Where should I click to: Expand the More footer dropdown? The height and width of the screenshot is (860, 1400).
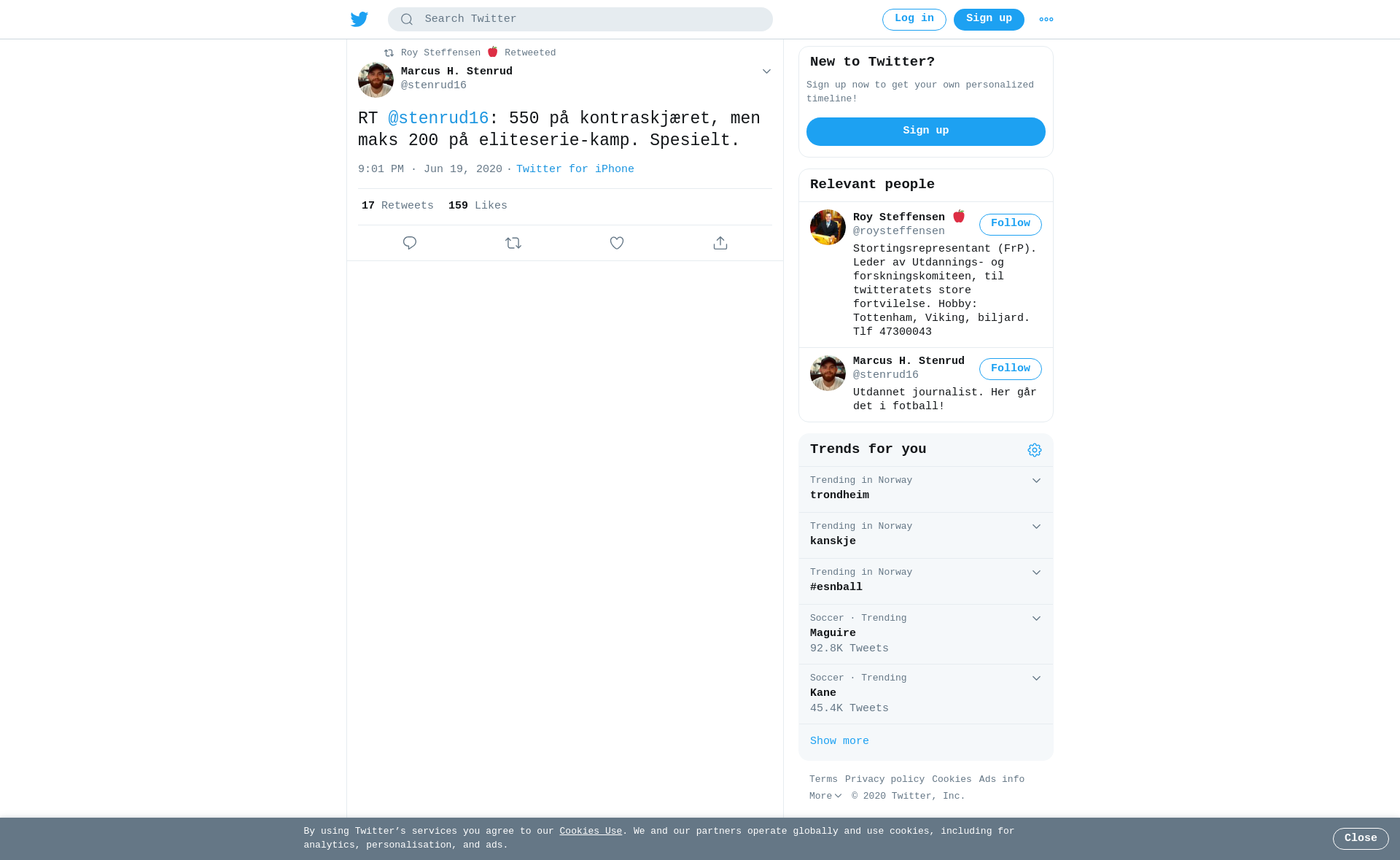point(825,797)
